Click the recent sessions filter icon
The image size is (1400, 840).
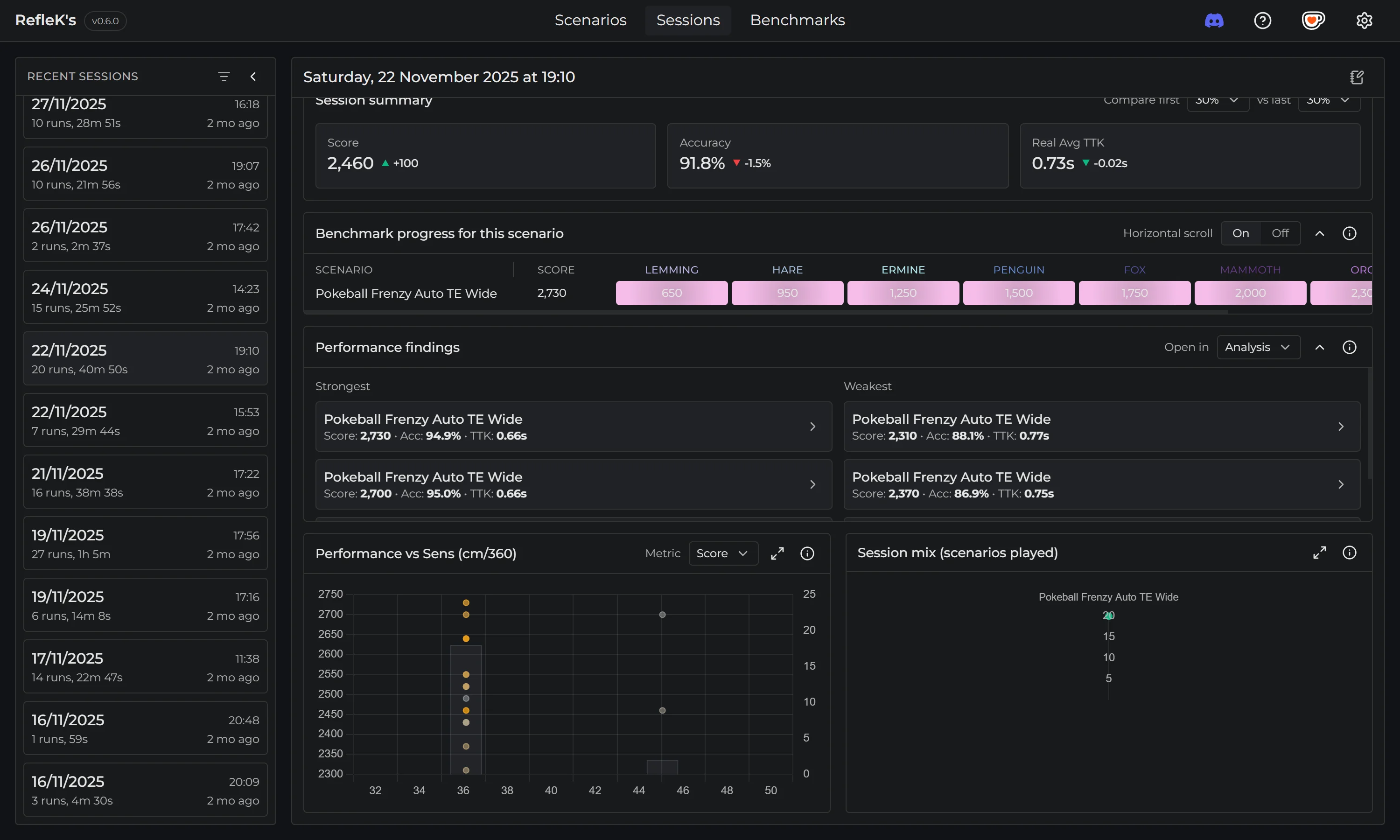point(224,77)
